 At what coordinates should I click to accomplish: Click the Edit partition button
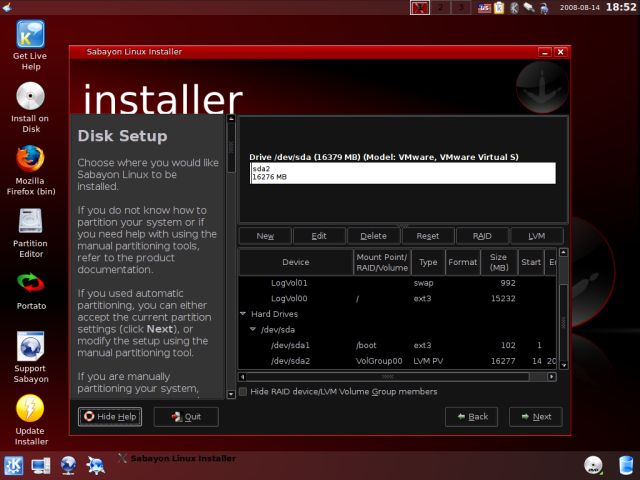tap(319, 236)
